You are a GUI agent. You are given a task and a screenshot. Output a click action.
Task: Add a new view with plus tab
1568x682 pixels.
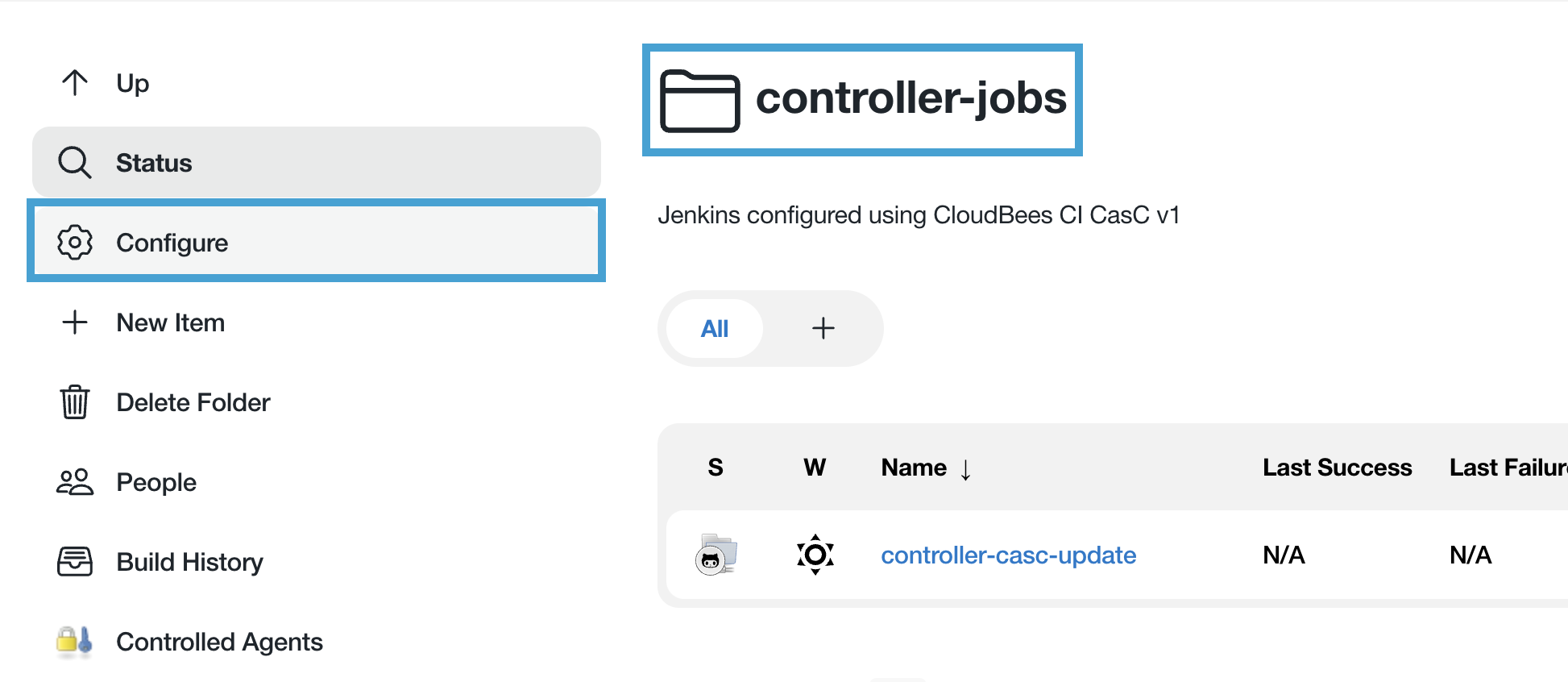823,328
